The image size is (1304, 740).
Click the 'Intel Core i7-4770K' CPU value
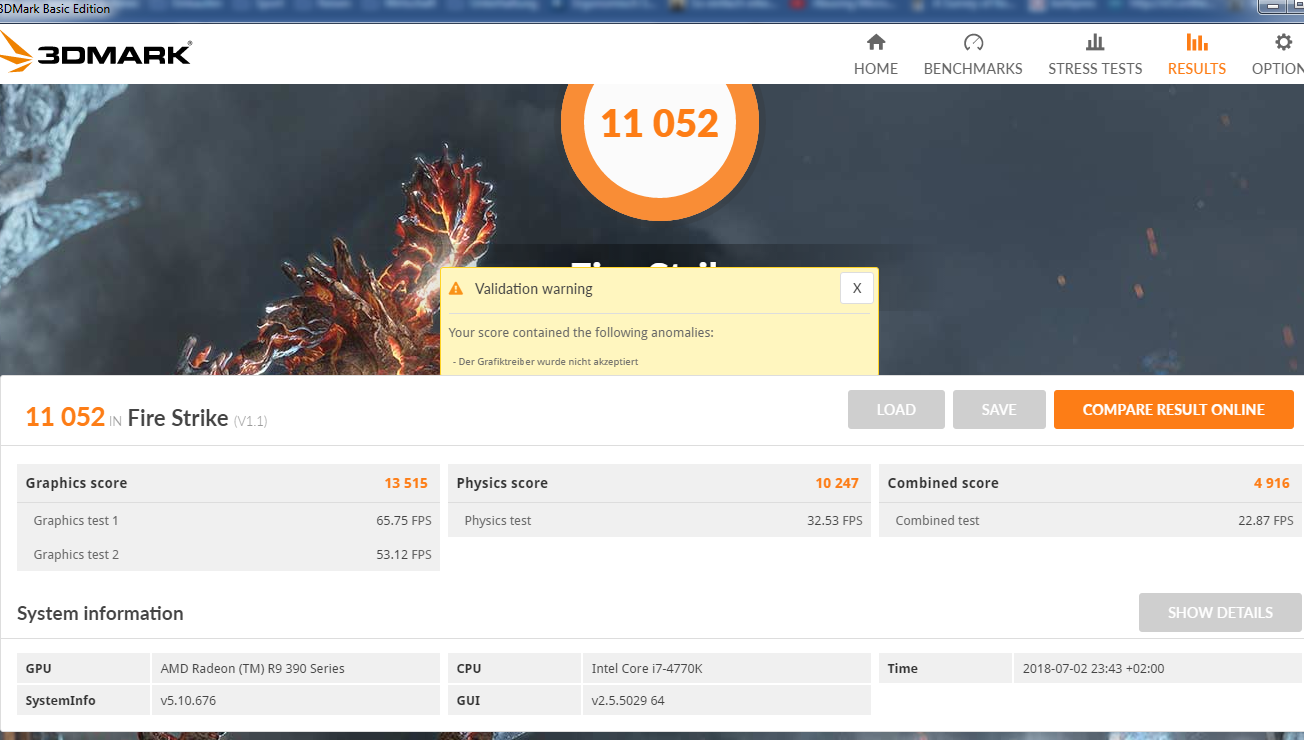pos(647,669)
